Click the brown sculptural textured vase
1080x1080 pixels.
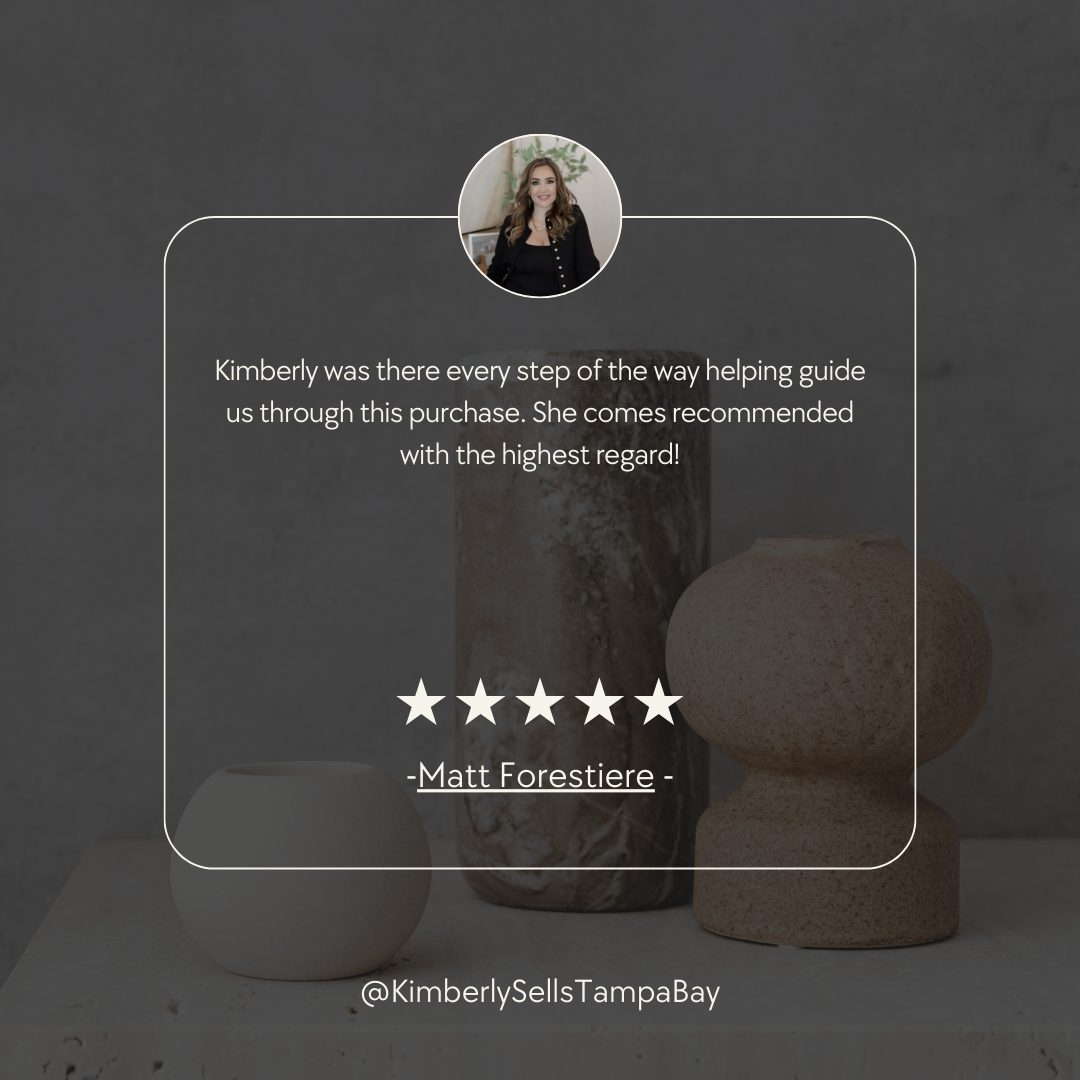[828, 740]
